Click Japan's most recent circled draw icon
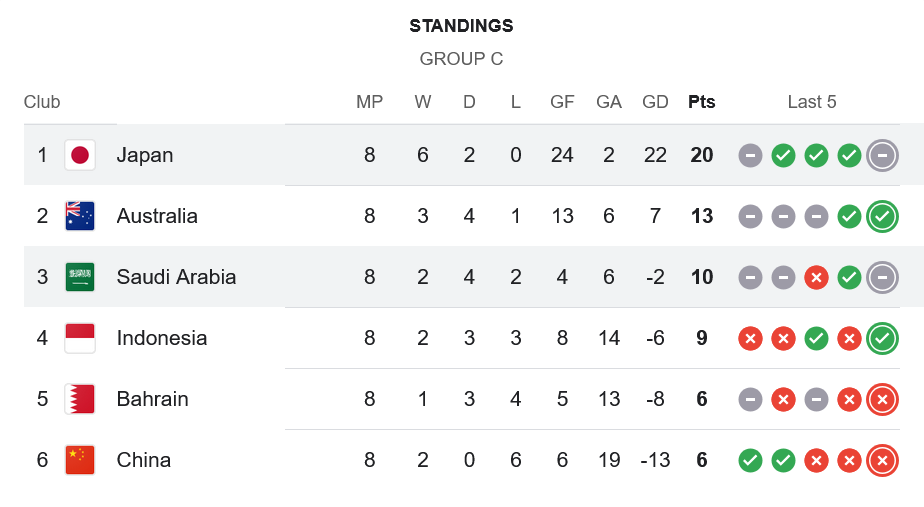The image size is (924, 507). click(882, 155)
